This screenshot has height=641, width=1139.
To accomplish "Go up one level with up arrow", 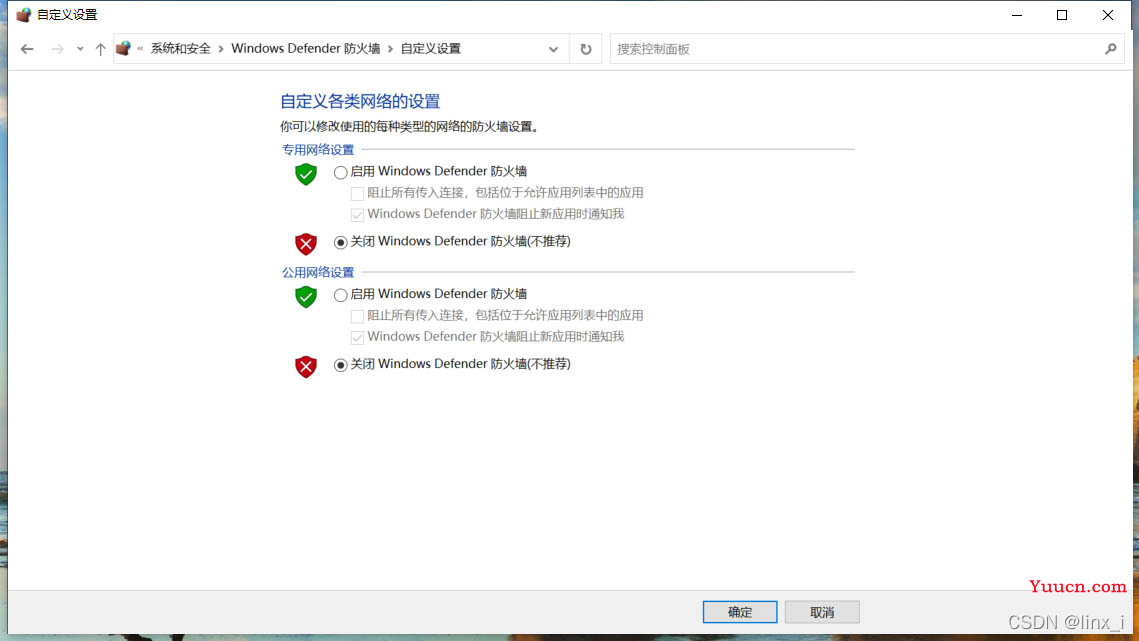I will tap(100, 49).
